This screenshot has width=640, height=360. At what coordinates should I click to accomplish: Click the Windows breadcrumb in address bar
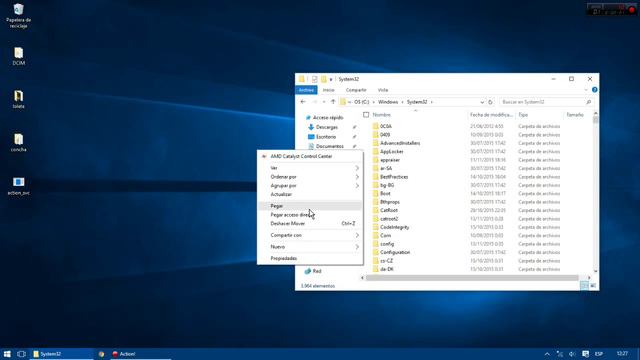tap(388, 102)
